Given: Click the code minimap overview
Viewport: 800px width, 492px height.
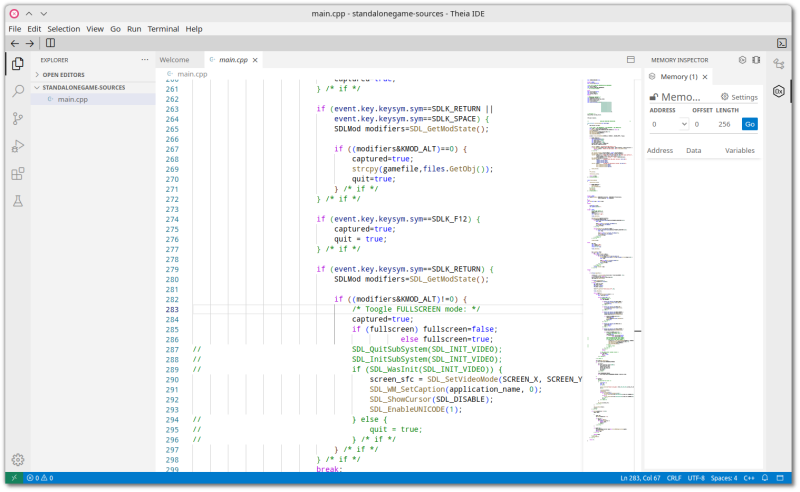Looking at the screenshot, I should click(x=606, y=200).
